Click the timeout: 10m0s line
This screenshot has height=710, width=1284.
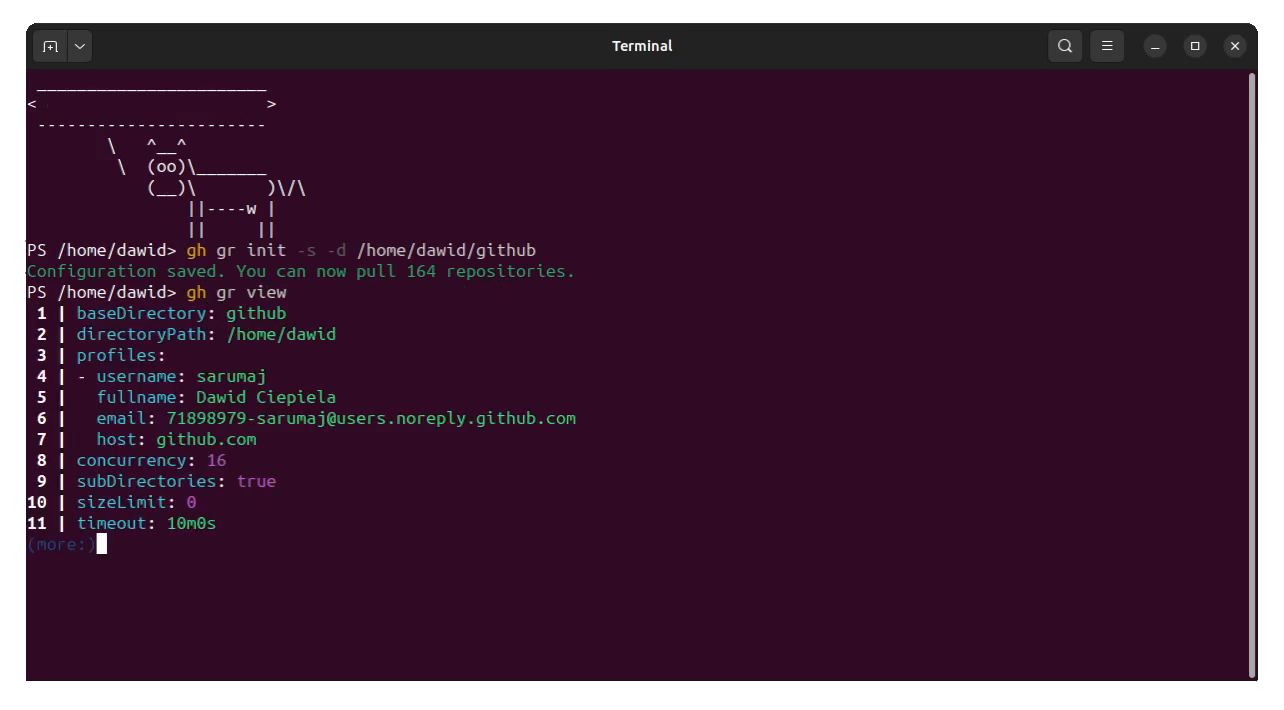[146, 523]
